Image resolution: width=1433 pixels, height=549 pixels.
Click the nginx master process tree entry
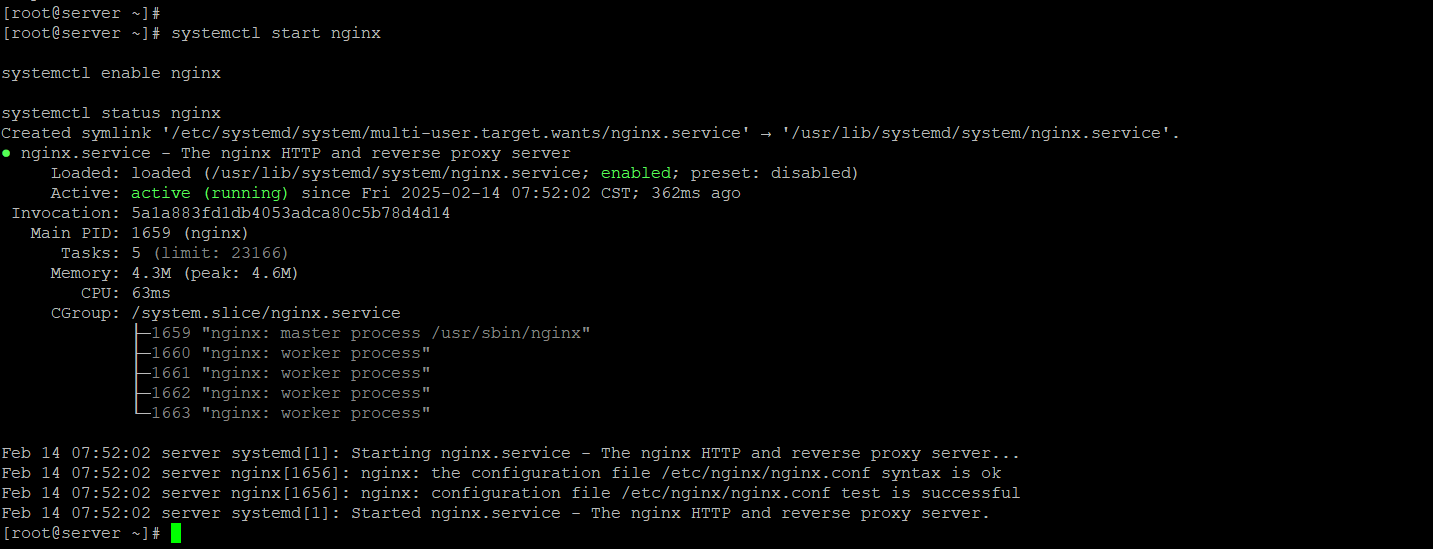pos(361,333)
